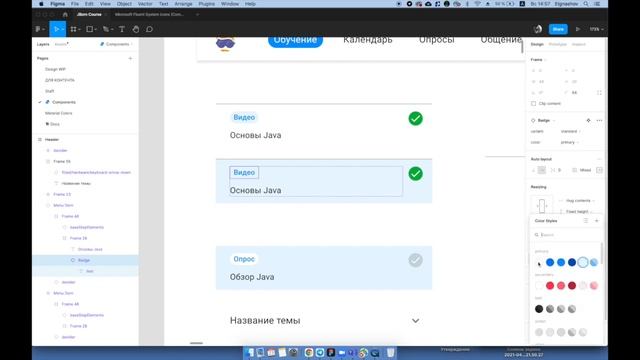
Task: Open the Components page in pages list
Action: [x=64, y=102]
